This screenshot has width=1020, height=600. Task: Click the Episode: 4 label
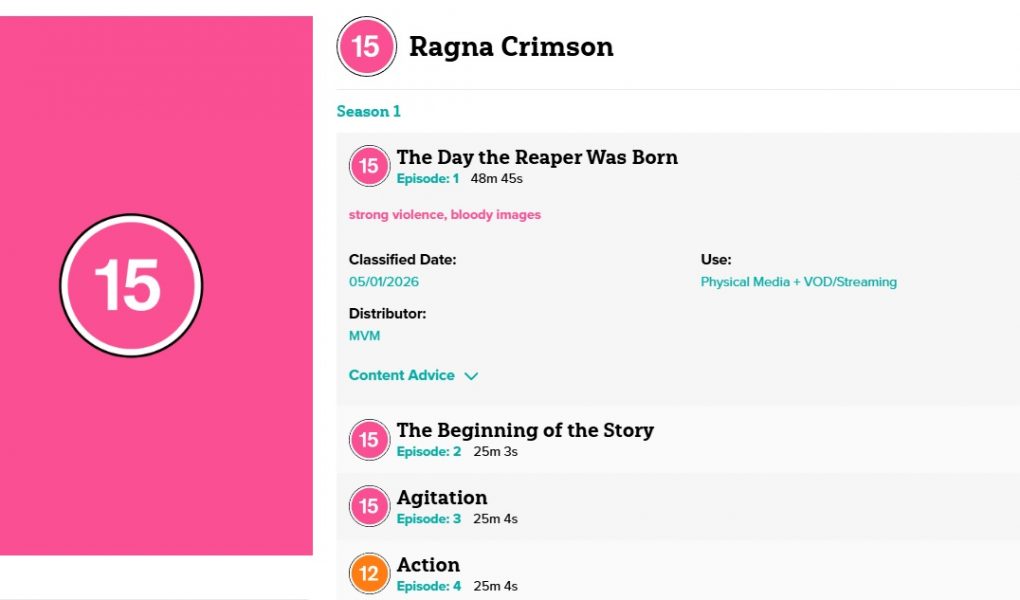[428, 587]
